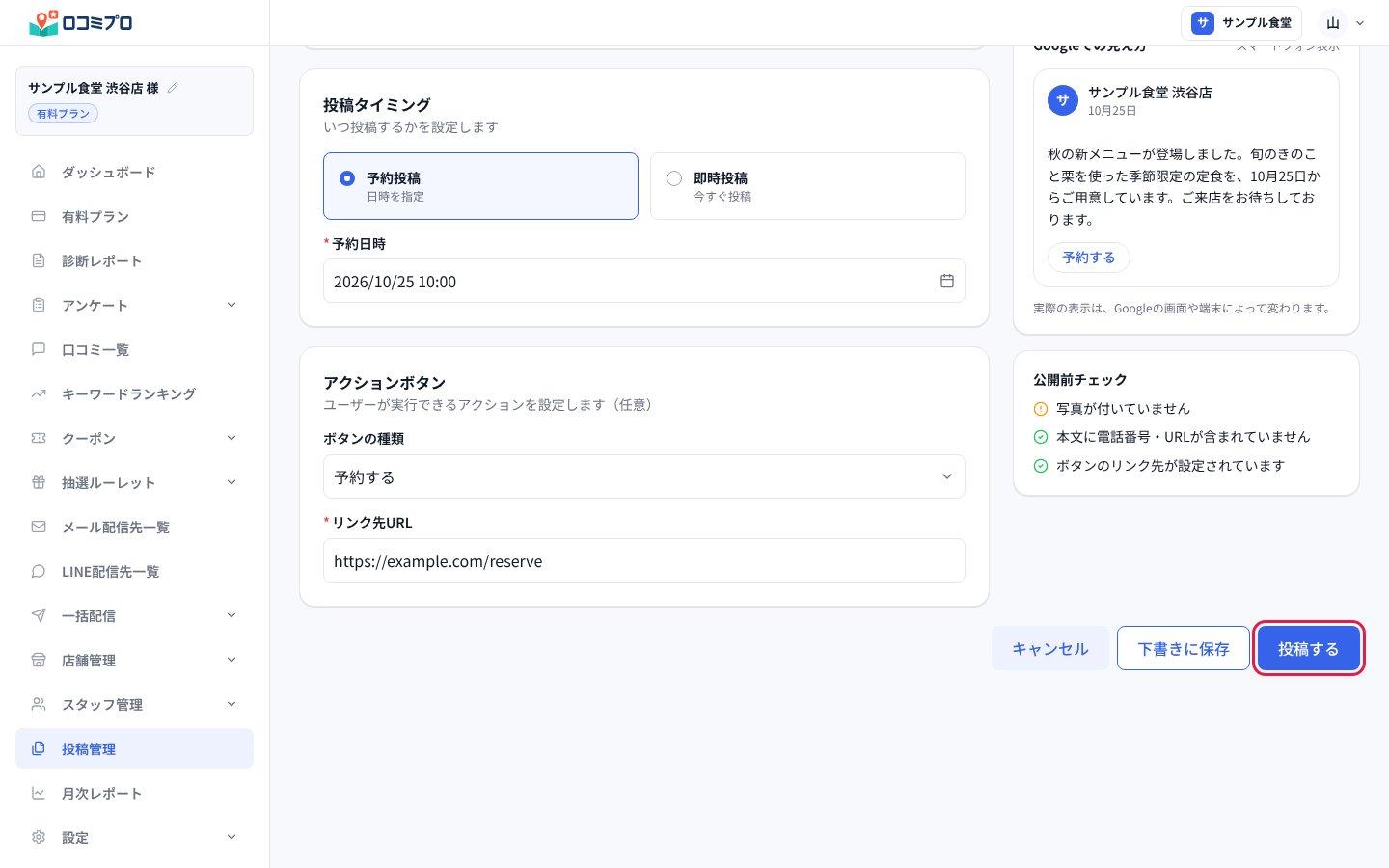Click the サンプル食堂 store switcher button

click(1241, 23)
